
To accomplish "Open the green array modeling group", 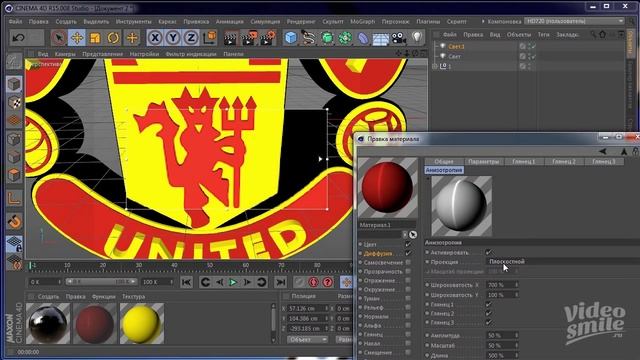I will tap(345, 38).
